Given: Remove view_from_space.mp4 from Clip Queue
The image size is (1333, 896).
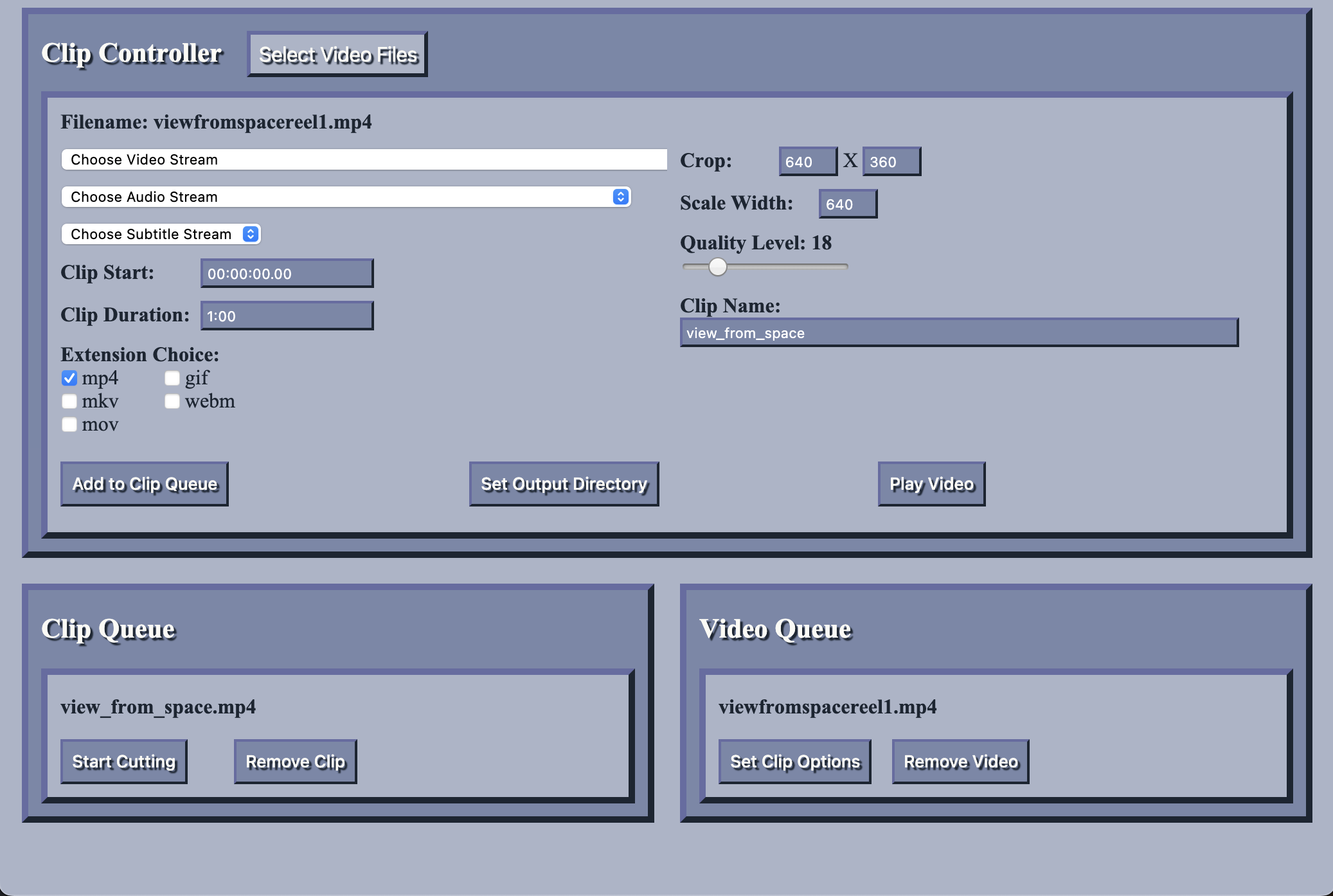Looking at the screenshot, I should click(295, 761).
